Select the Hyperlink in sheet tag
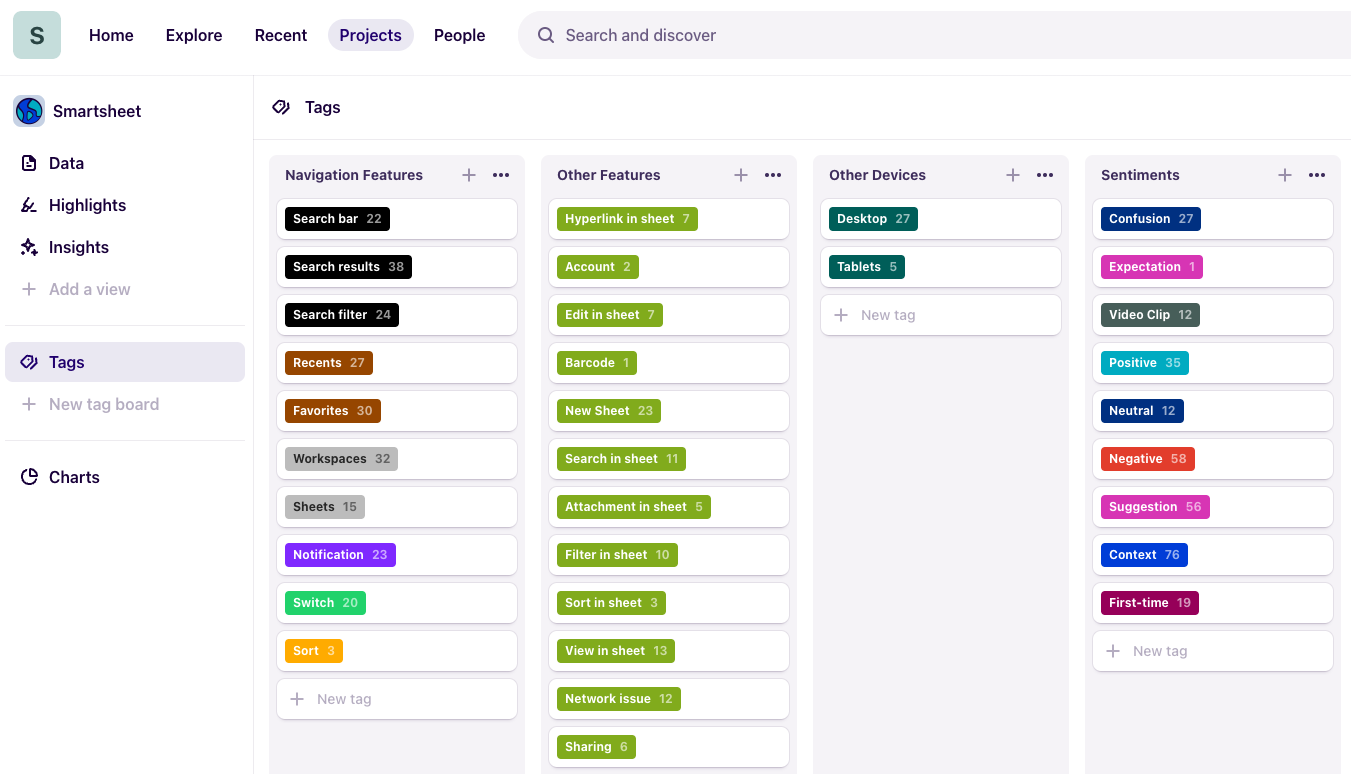Screen dimensions: 1351x774 (x=627, y=219)
